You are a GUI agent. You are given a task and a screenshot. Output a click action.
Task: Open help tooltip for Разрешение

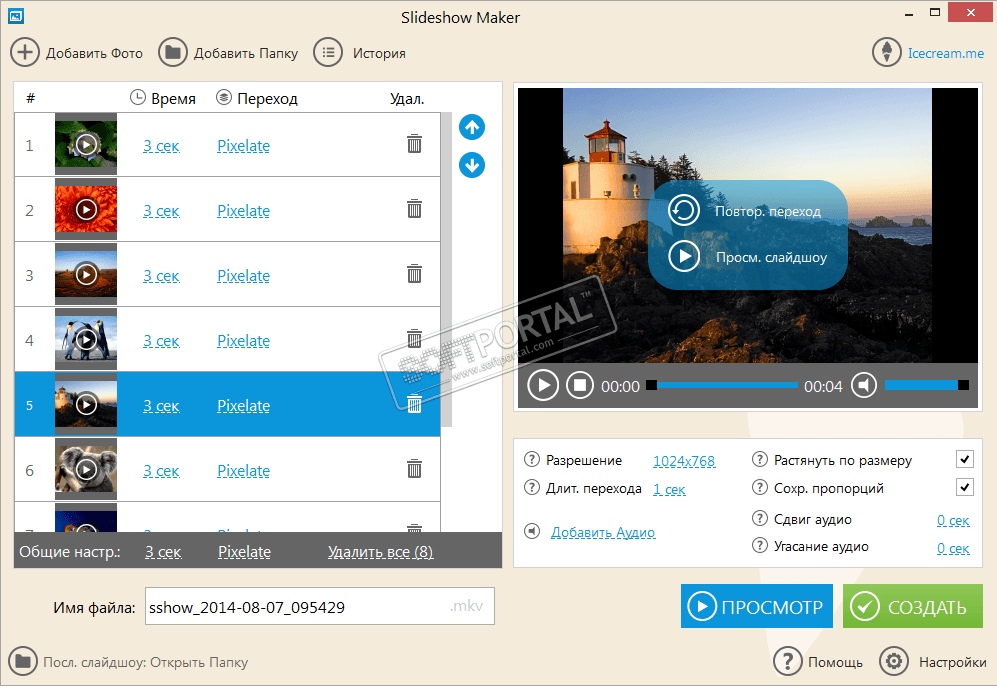(532, 459)
